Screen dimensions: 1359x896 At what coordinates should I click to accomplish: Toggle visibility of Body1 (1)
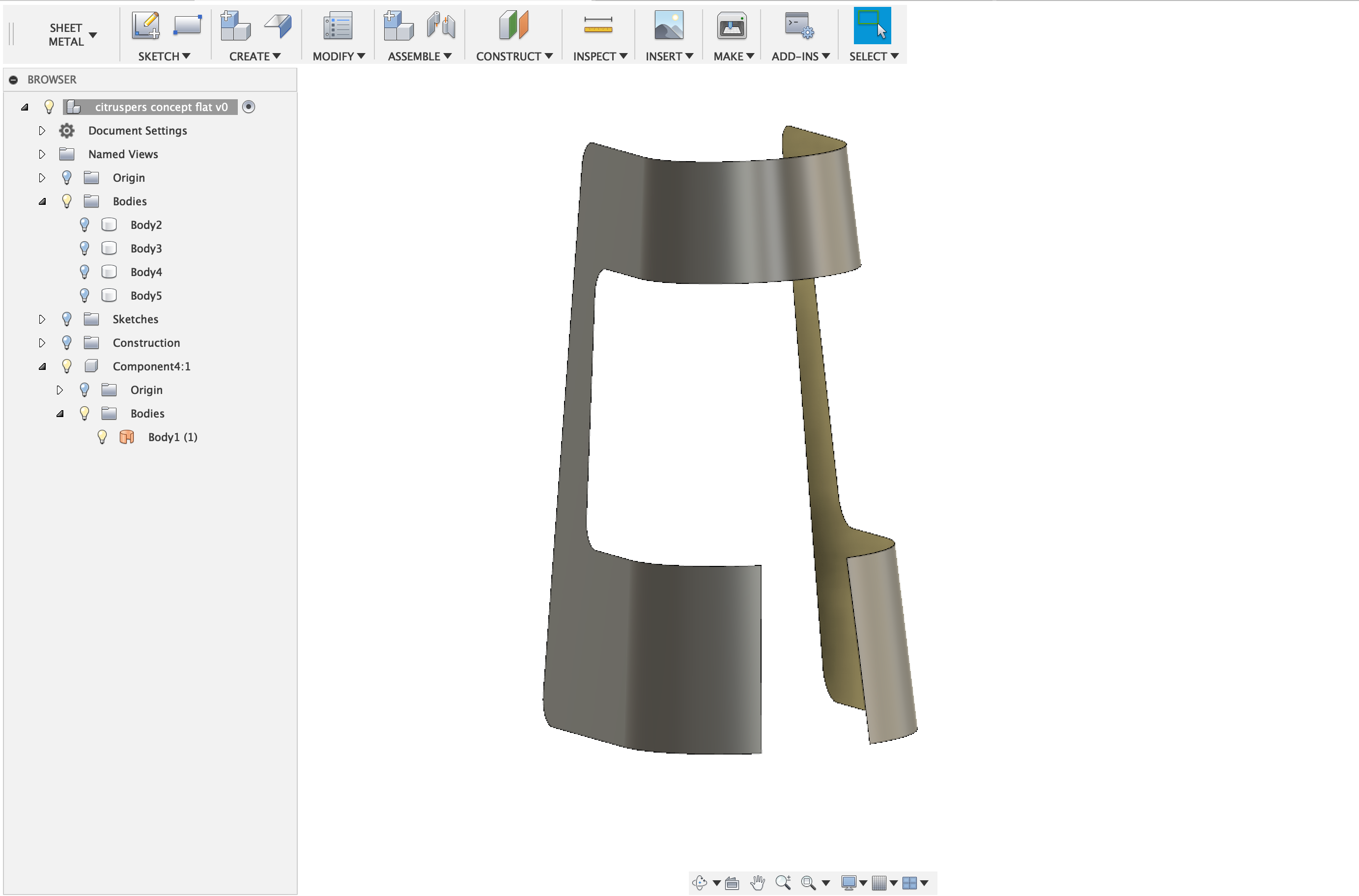click(x=102, y=437)
